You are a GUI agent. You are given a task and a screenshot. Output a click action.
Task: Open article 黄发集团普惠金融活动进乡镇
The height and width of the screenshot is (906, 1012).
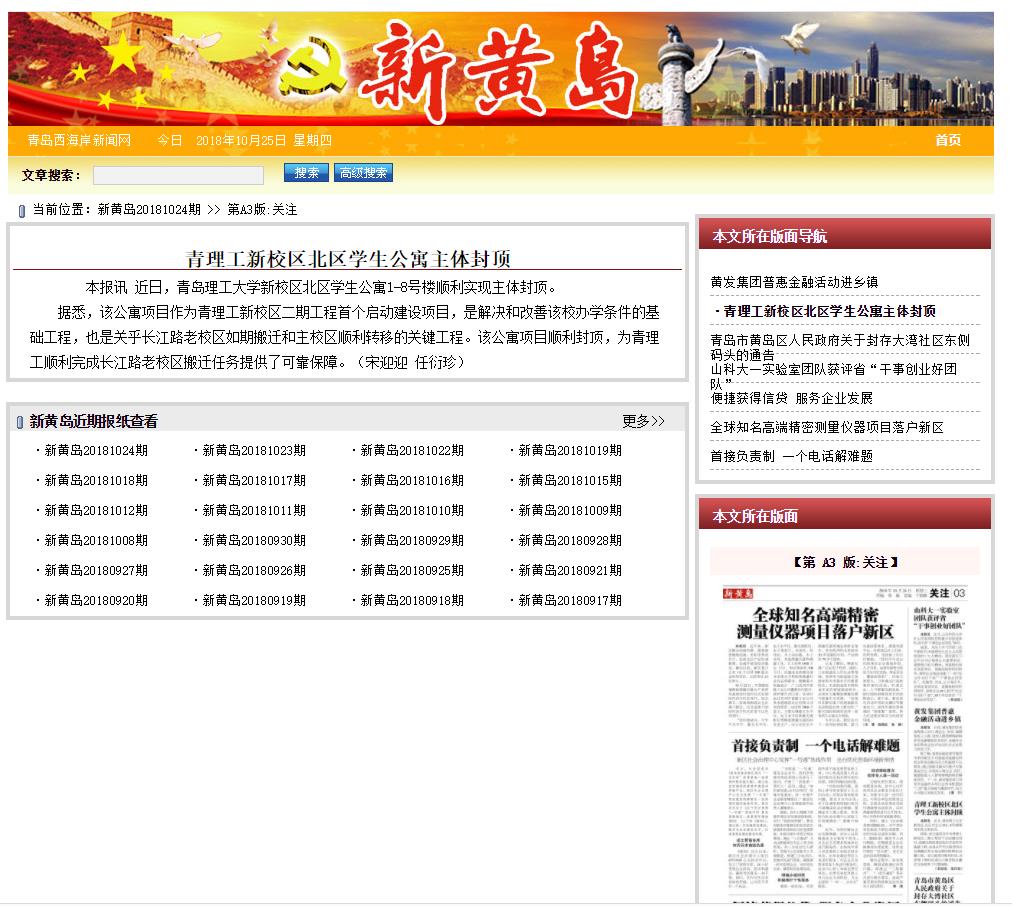(794, 282)
